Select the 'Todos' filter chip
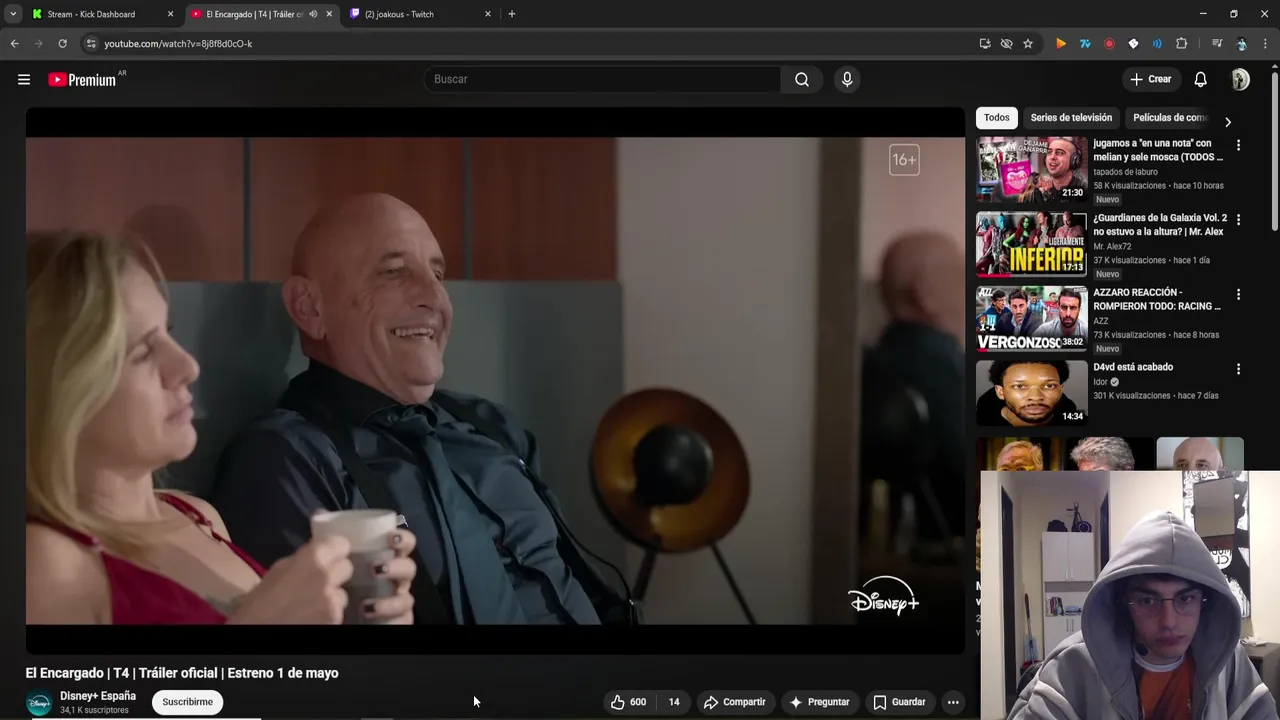The image size is (1280, 720). point(997,118)
